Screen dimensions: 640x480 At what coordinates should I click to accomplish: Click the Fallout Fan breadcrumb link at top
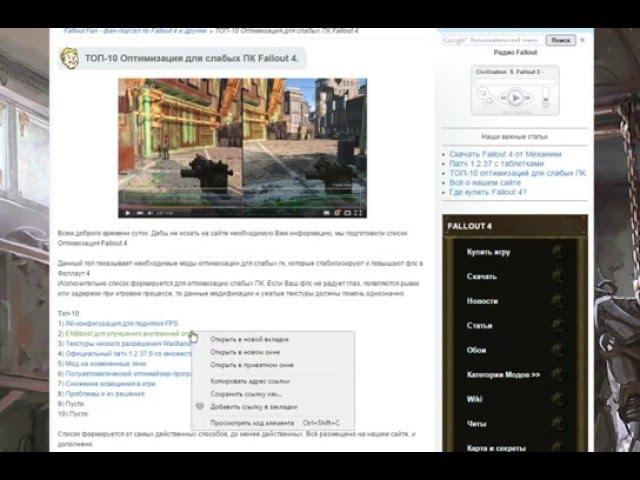(x=136, y=31)
